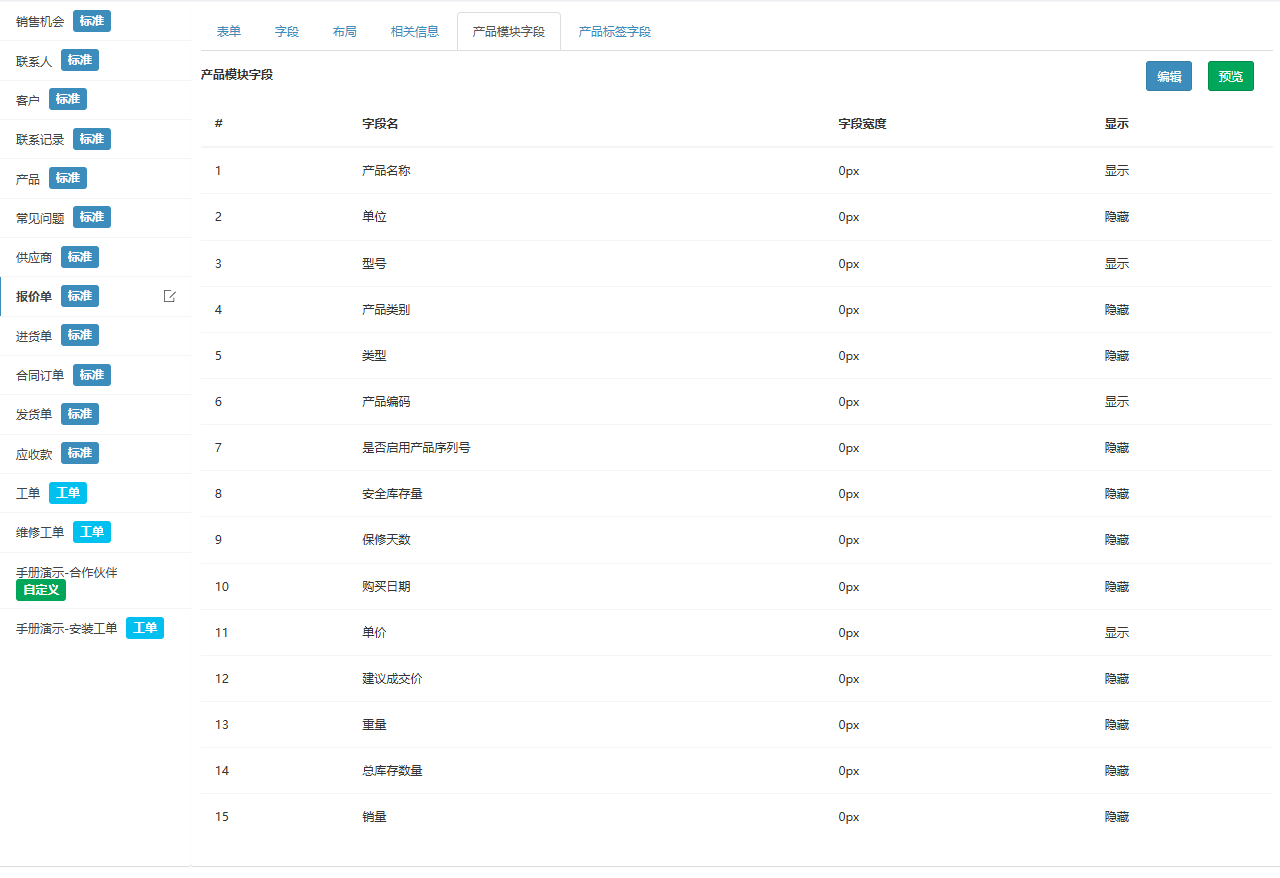Click the 产品名称 field name
1280x878 pixels.
(x=386, y=171)
